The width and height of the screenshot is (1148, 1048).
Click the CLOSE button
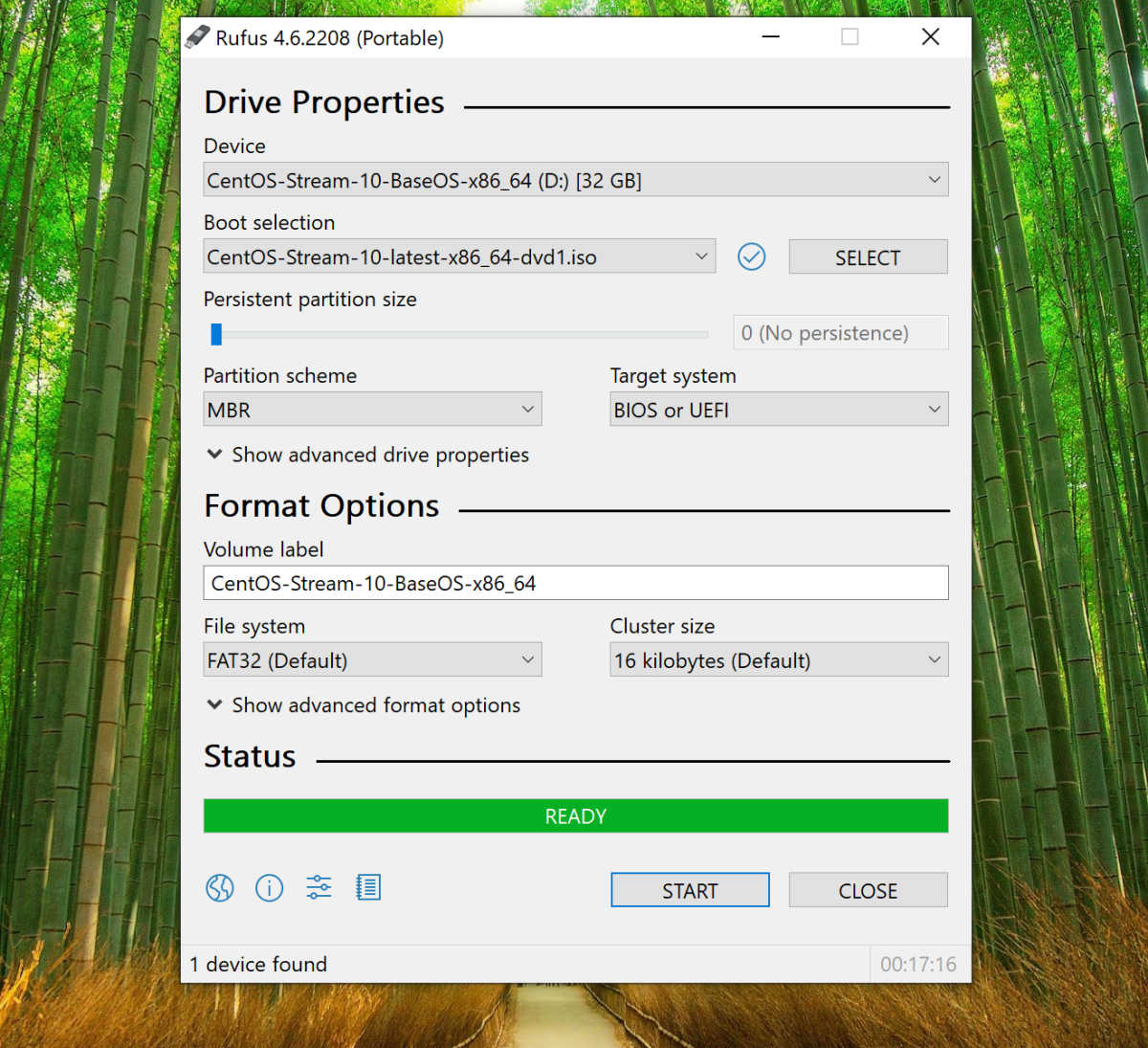coord(868,890)
